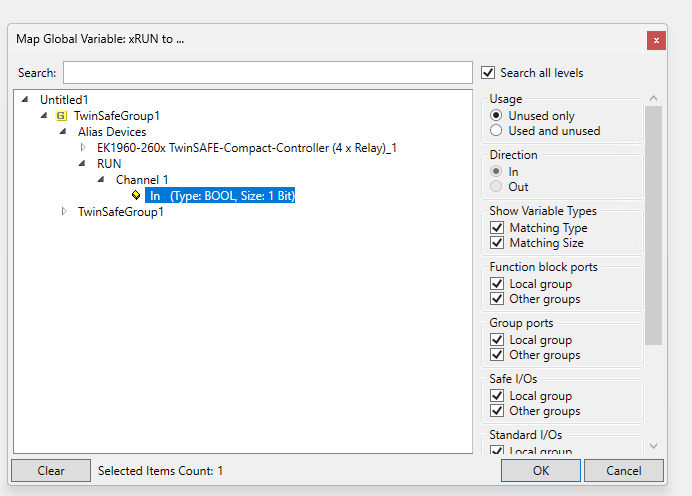This screenshot has height=496, width=692.
Task: Toggle the Matching Size checkbox
Action: (x=497, y=243)
